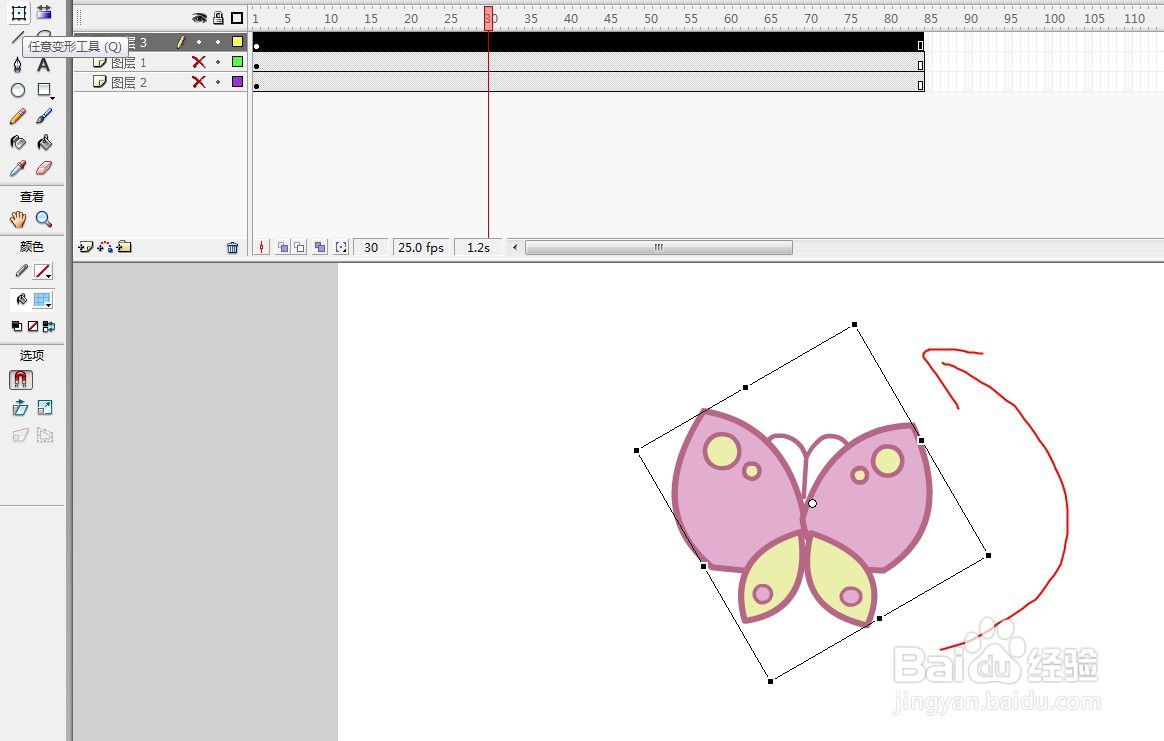Viewport: 1164px width, 741px height.
Task: Select the Pencil drawing tool
Action: pyautogui.click(x=18, y=117)
